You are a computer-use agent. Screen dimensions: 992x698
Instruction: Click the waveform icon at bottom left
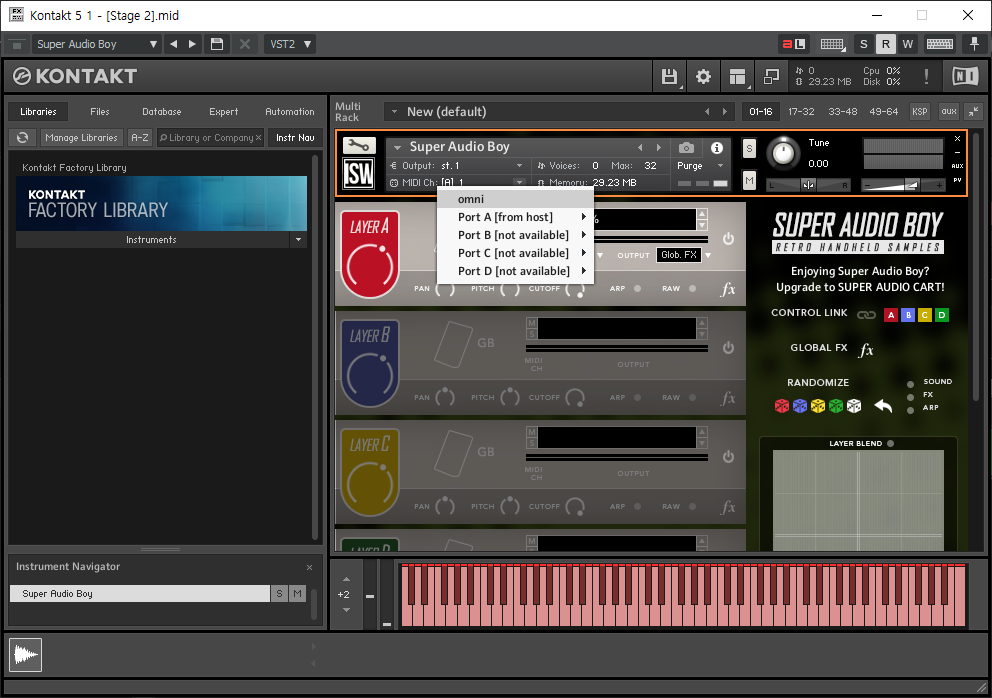(x=25, y=654)
